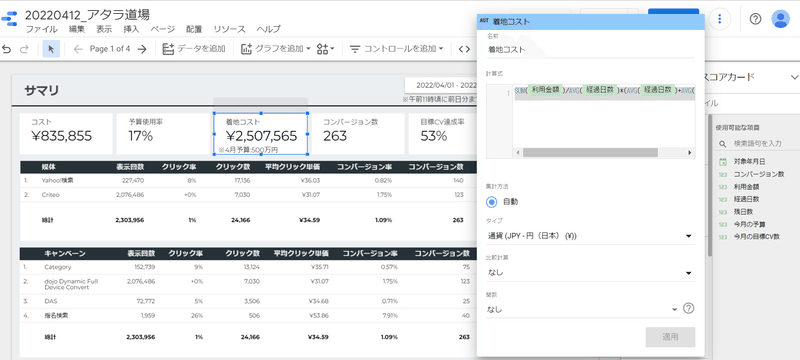Open the リソース menu
This screenshot has height=360, width=800.
coord(229,29)
